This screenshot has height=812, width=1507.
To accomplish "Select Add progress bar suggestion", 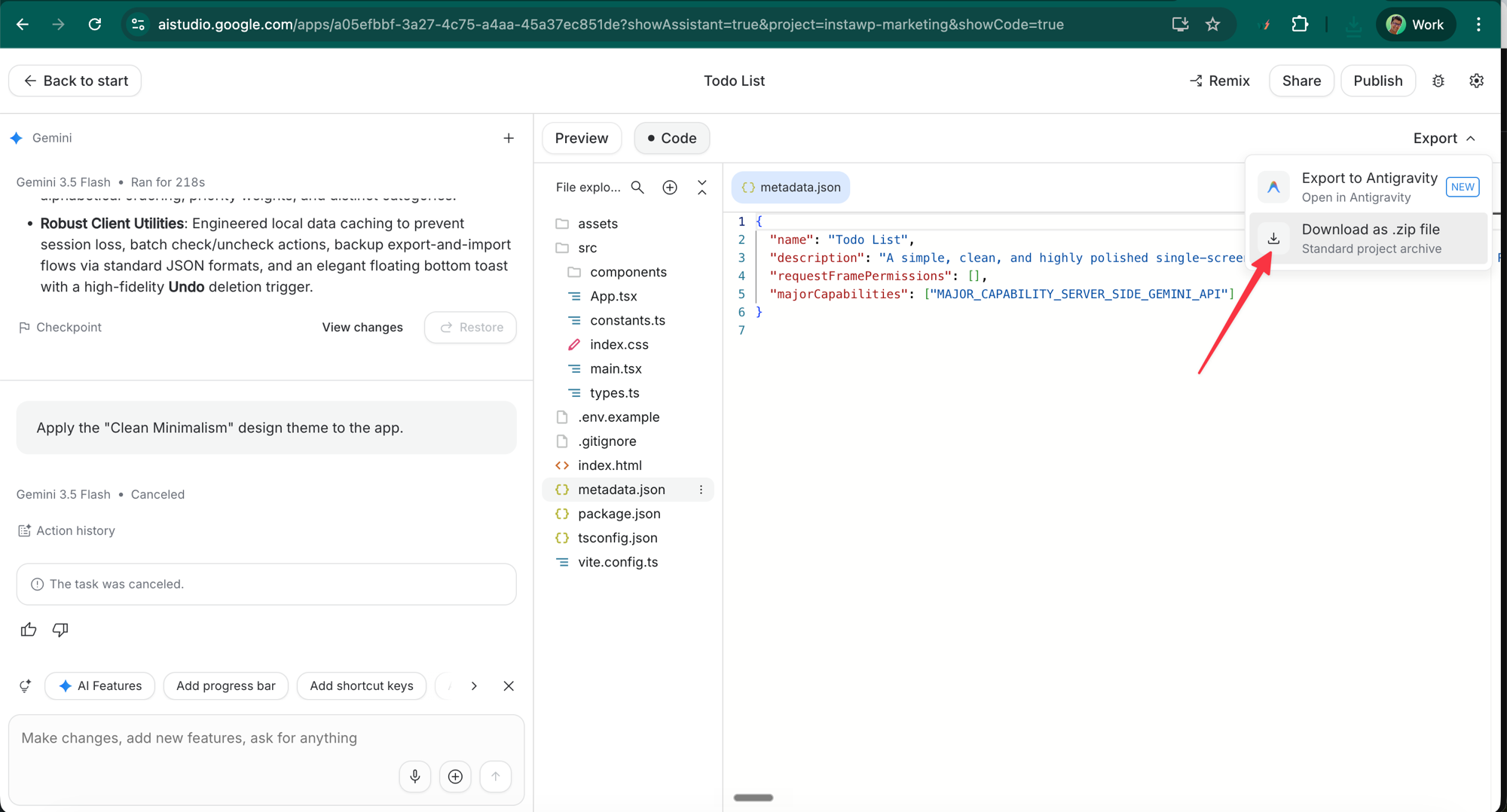I will point(226,685).
